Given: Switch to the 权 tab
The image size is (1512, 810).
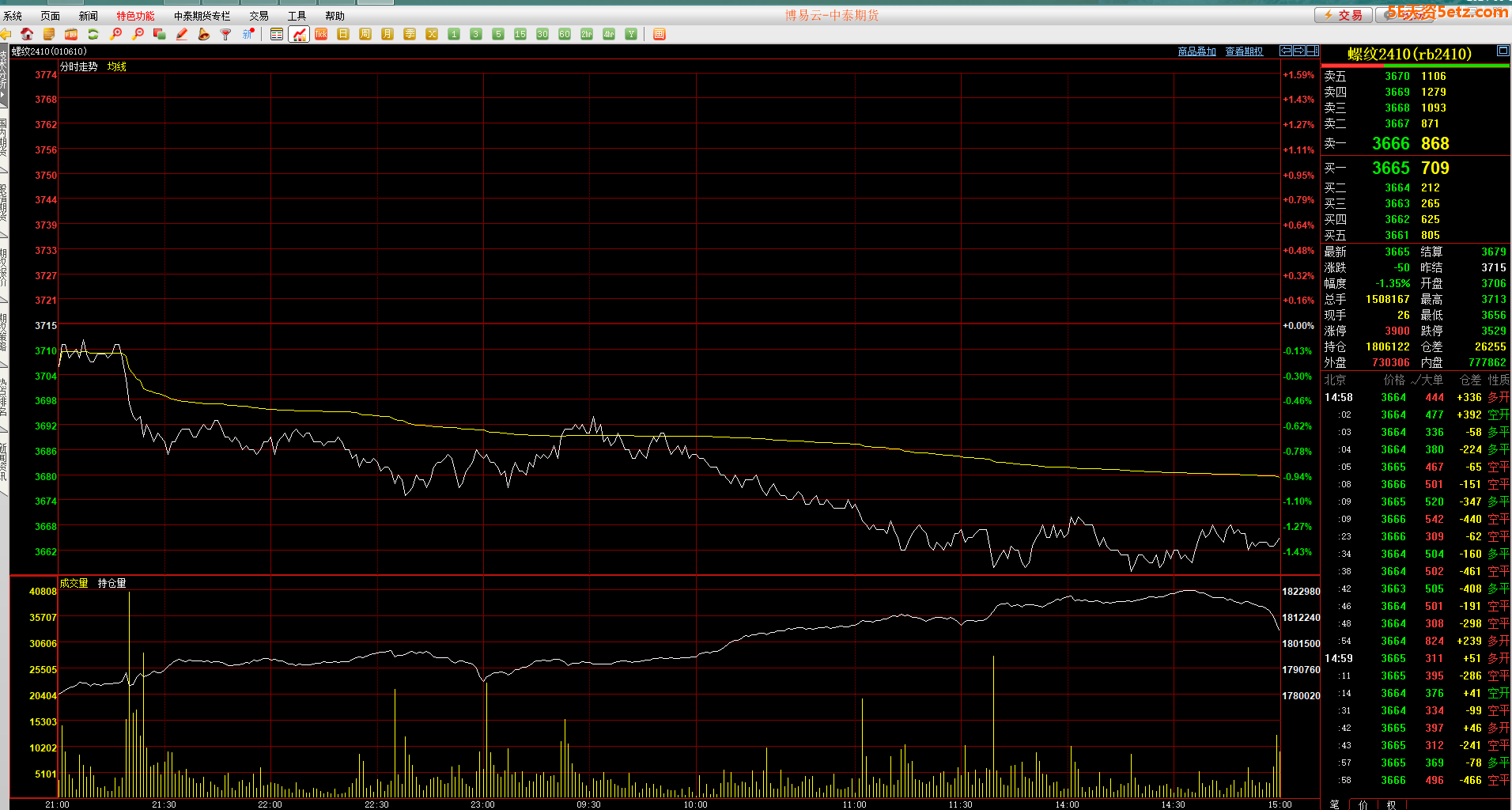Looking at the screenshot, I should [1392, 804].
